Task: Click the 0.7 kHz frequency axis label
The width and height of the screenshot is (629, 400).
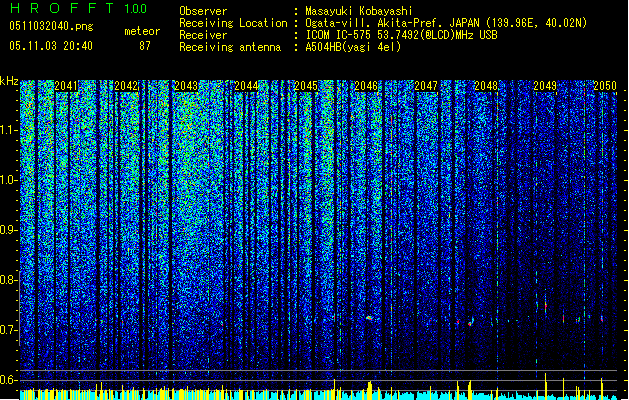Action: pyautogui.click(x=9, y=330)
